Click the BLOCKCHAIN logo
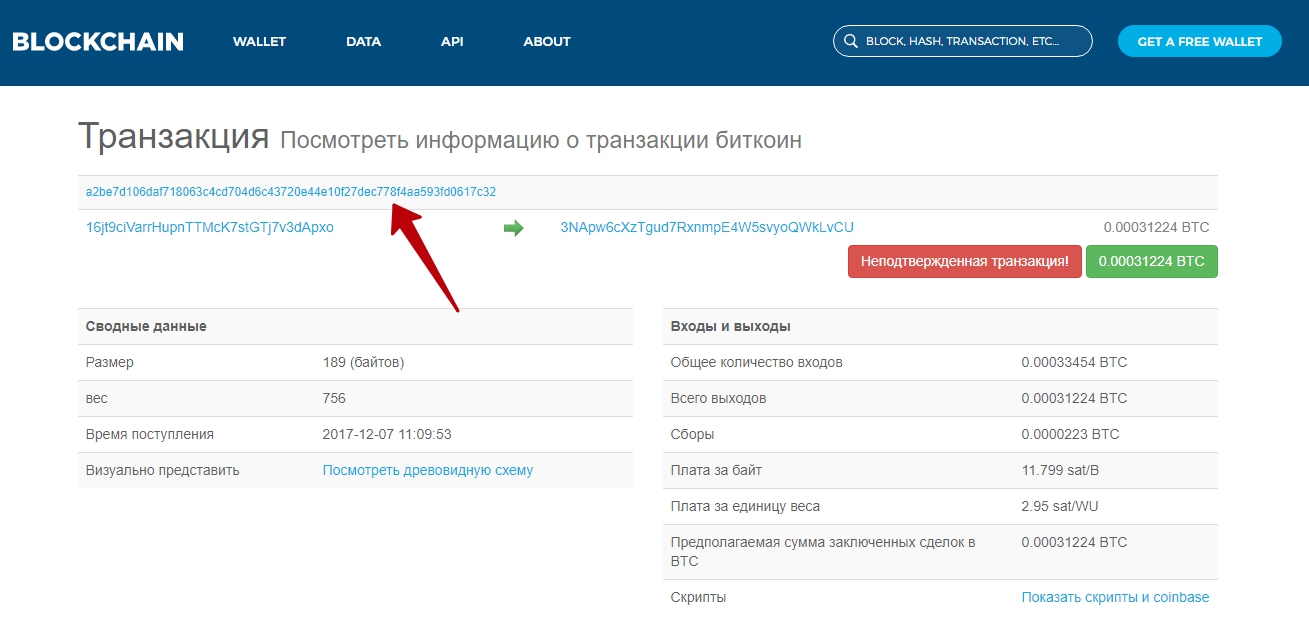The image size is (1309, 617). [96, 41]
